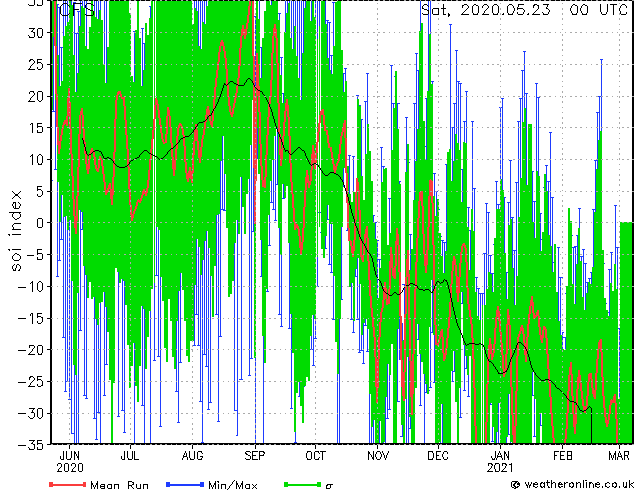The height and width of the screenshot is (490, 634).
Task: Click the y-axis value 5
Action: pyautogui.click(x=39, y=192)
